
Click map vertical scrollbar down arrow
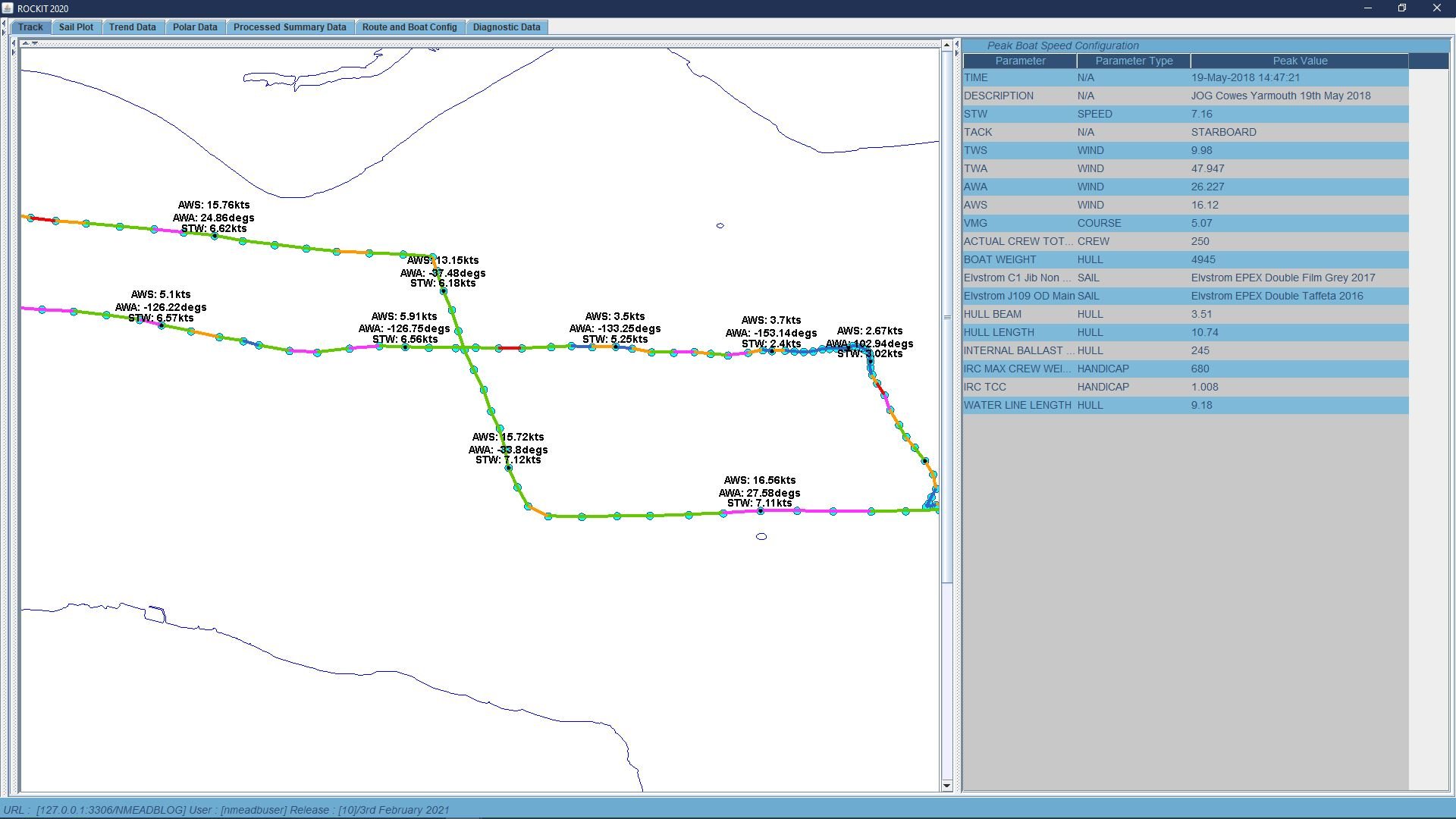946,786
